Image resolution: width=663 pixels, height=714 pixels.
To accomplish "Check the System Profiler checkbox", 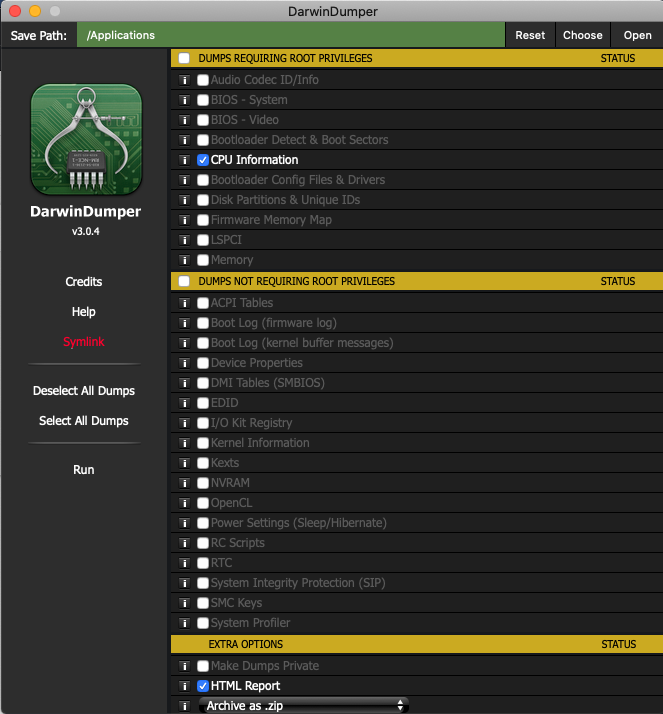I will (x=203, y=623).
